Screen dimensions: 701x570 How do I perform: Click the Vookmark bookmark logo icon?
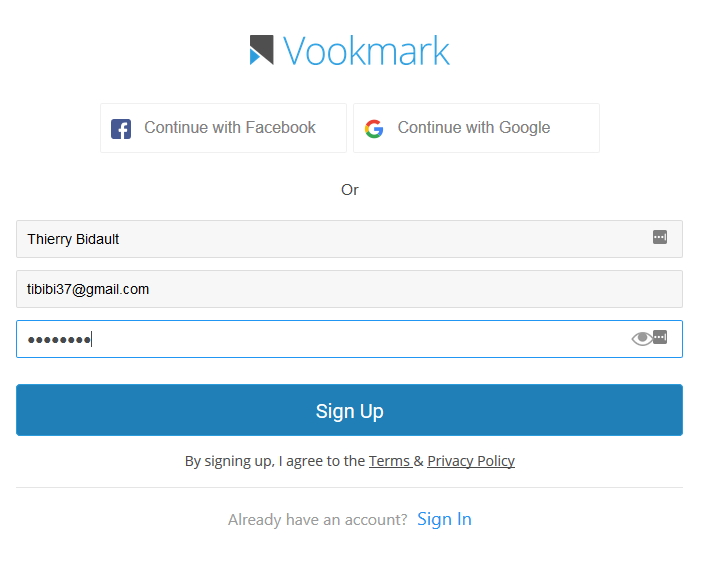point(262,50)
